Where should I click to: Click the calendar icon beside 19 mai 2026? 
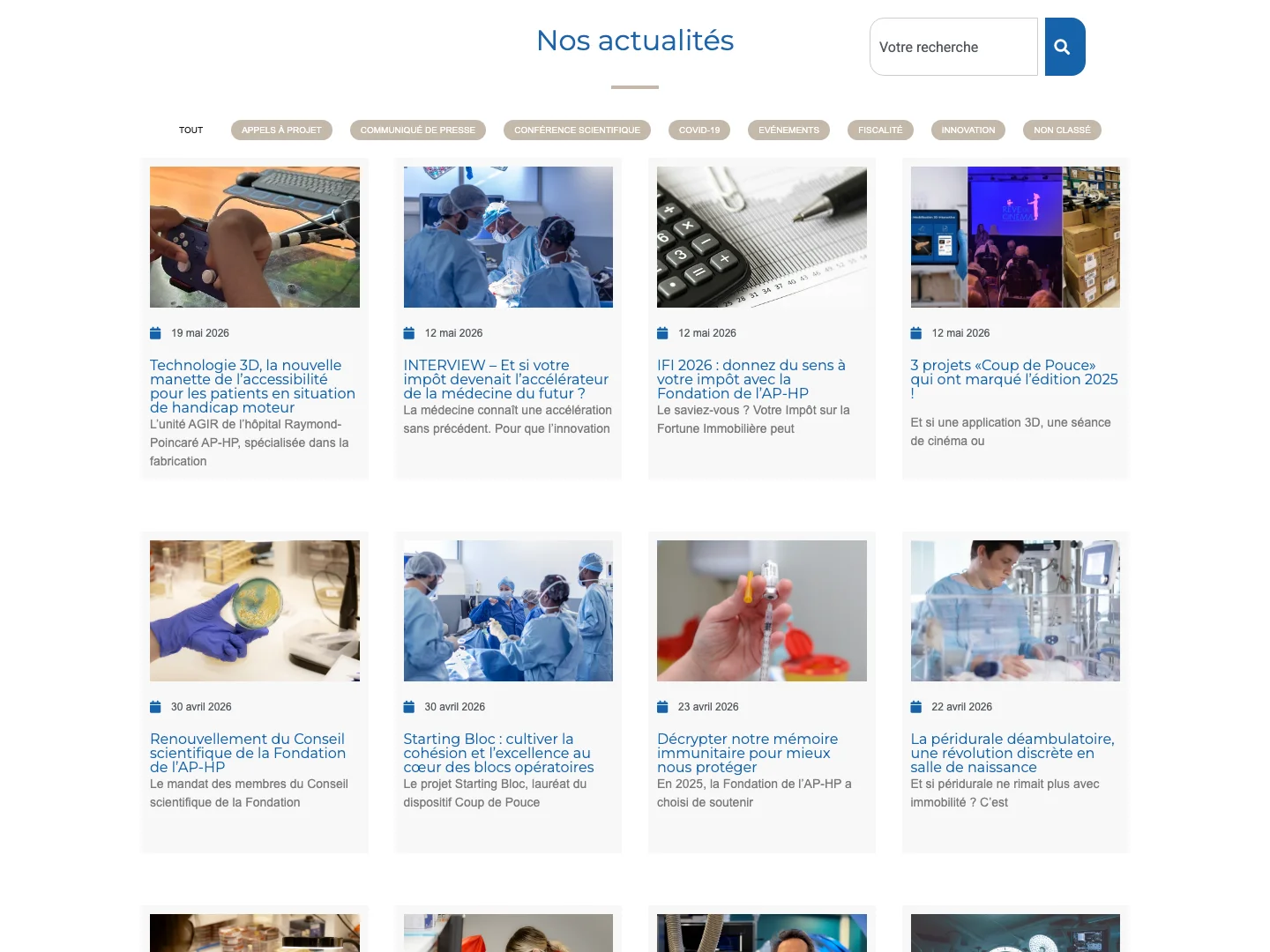click(155, 333)
